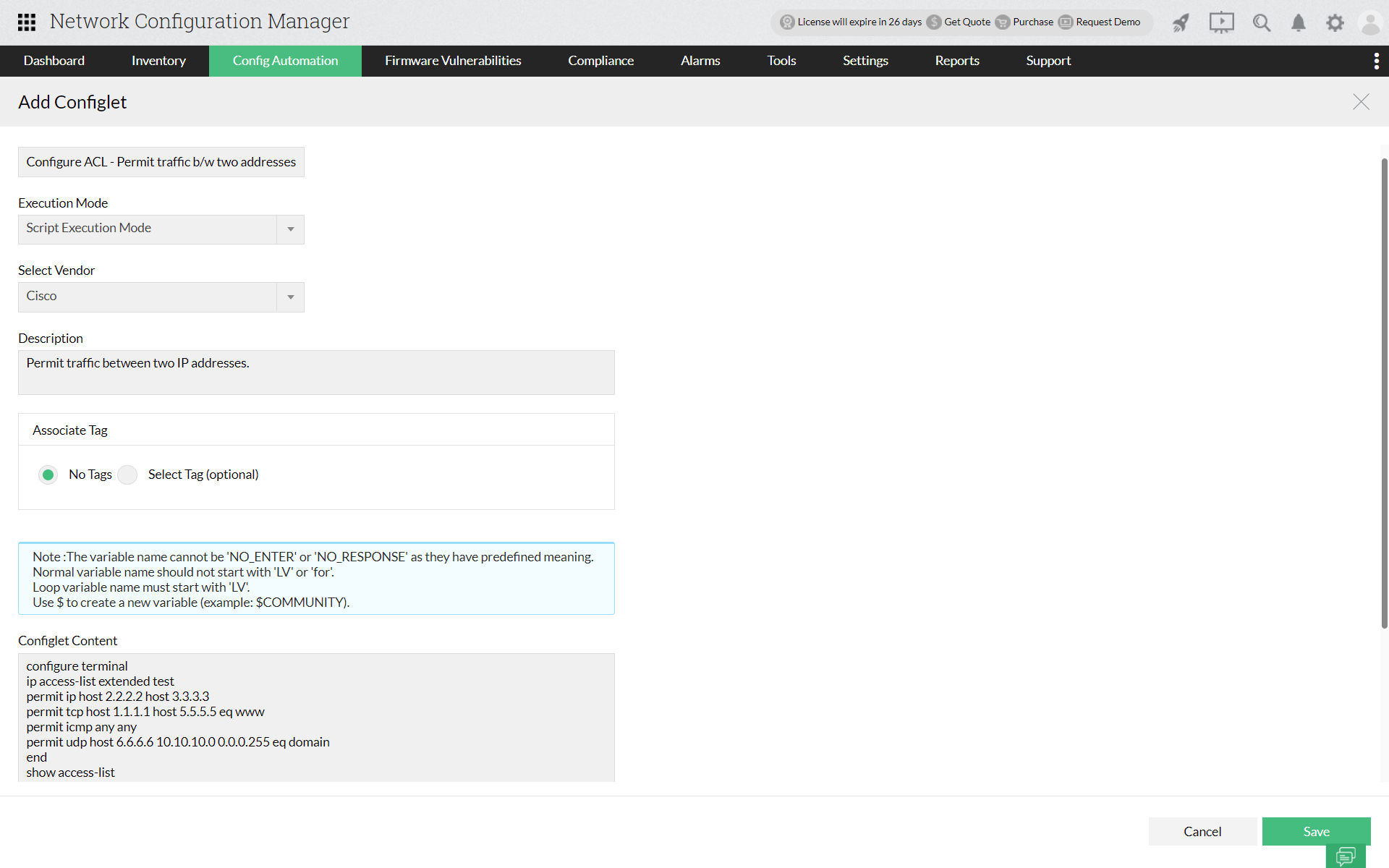Click the Configlet Content input field
The height and width of the screenshot is (868, 1389).
point(316,719)
